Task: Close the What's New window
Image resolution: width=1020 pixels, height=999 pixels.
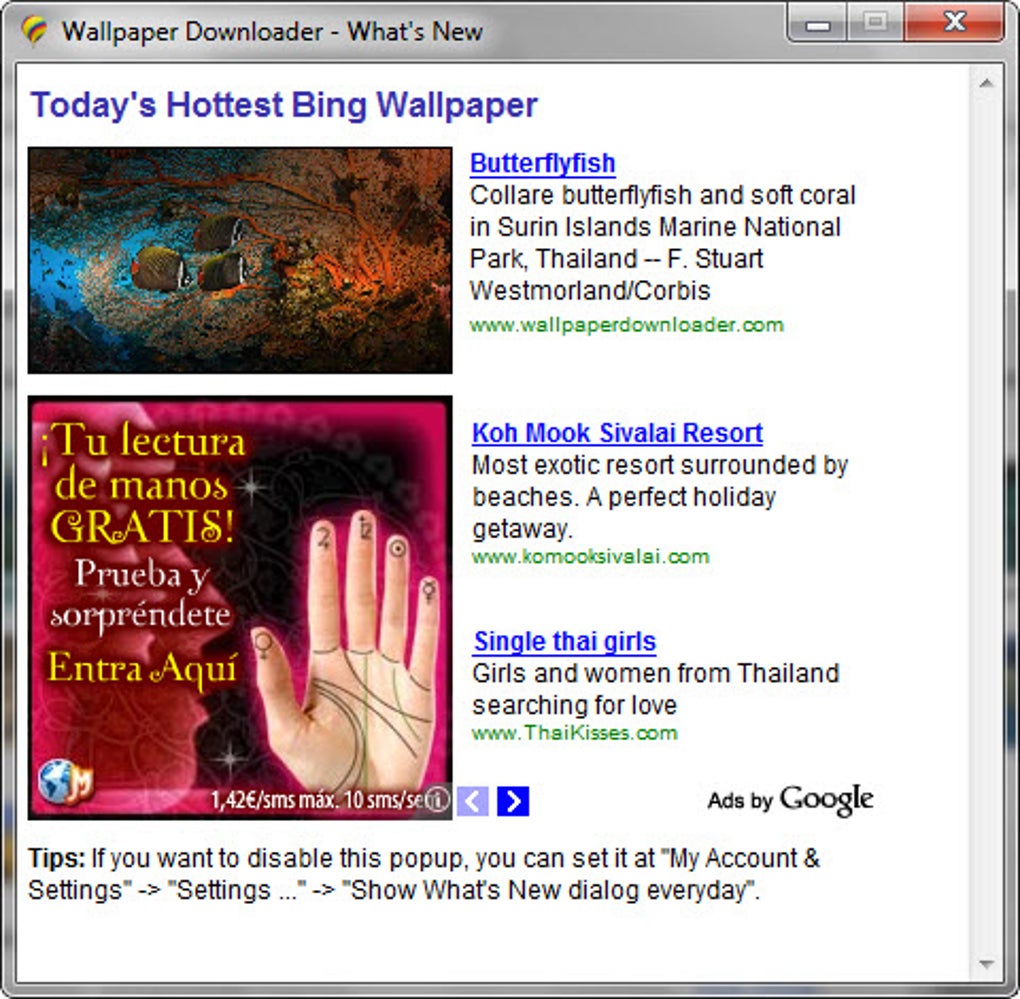Action: [x=955, y=23]
